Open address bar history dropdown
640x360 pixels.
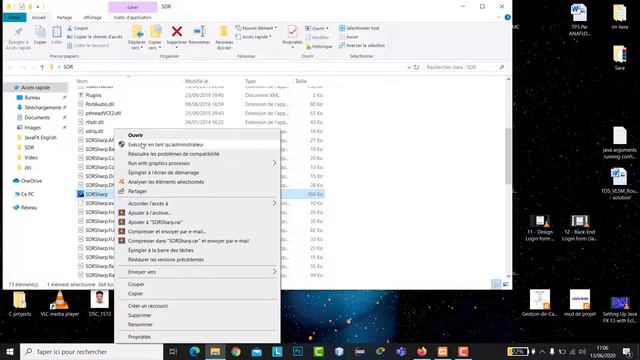pos(409,67)
